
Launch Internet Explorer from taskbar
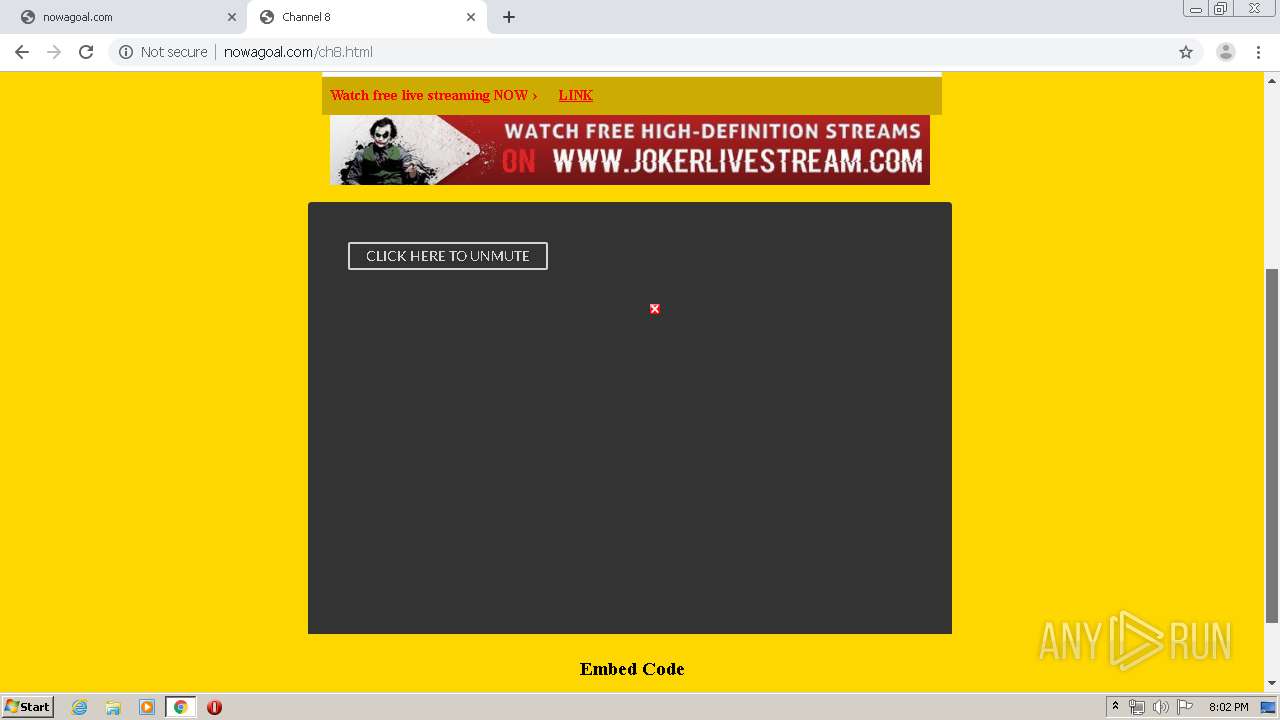[x=80, y=707]
